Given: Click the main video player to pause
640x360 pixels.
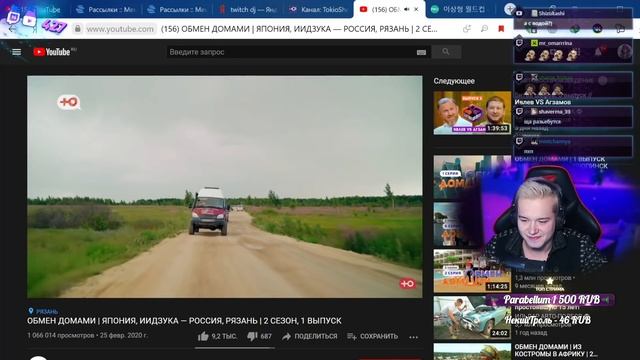Looking at the screenshot, I should coord(224,187).
